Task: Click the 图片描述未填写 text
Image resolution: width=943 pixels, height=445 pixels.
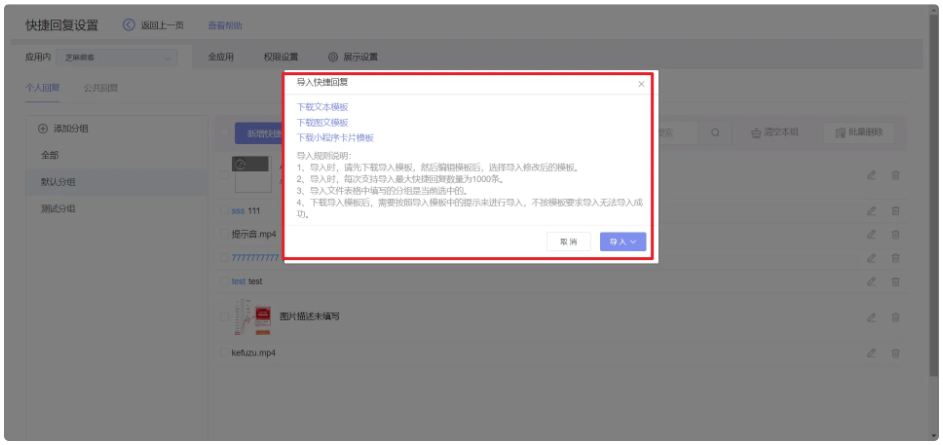Action: (310, 316)
